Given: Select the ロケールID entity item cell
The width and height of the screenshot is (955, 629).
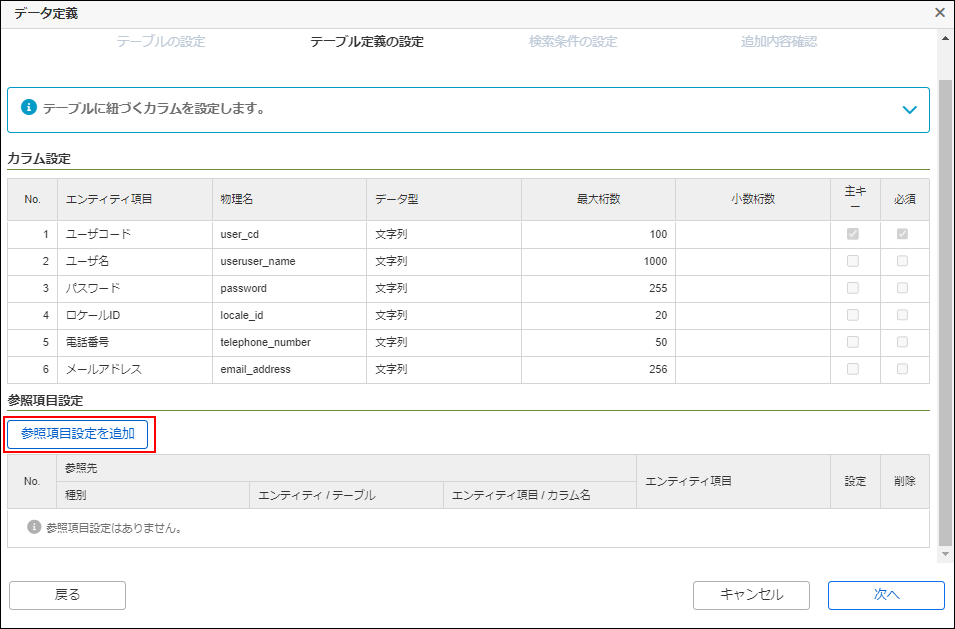Looking at the screenshot, I should tap(135, 315).
